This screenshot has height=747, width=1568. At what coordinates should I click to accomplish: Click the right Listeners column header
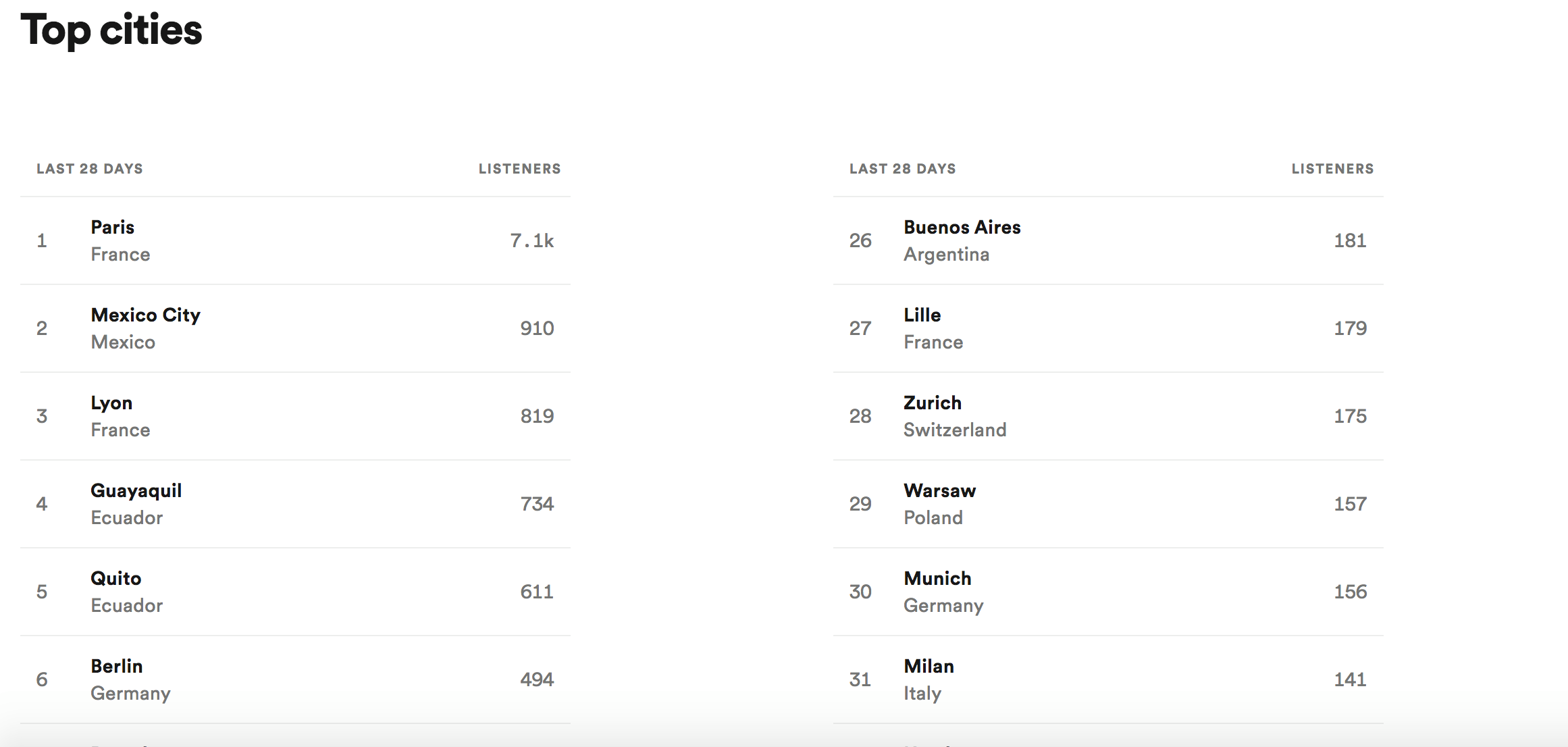pyautogui.click(x=1332, y=169)
